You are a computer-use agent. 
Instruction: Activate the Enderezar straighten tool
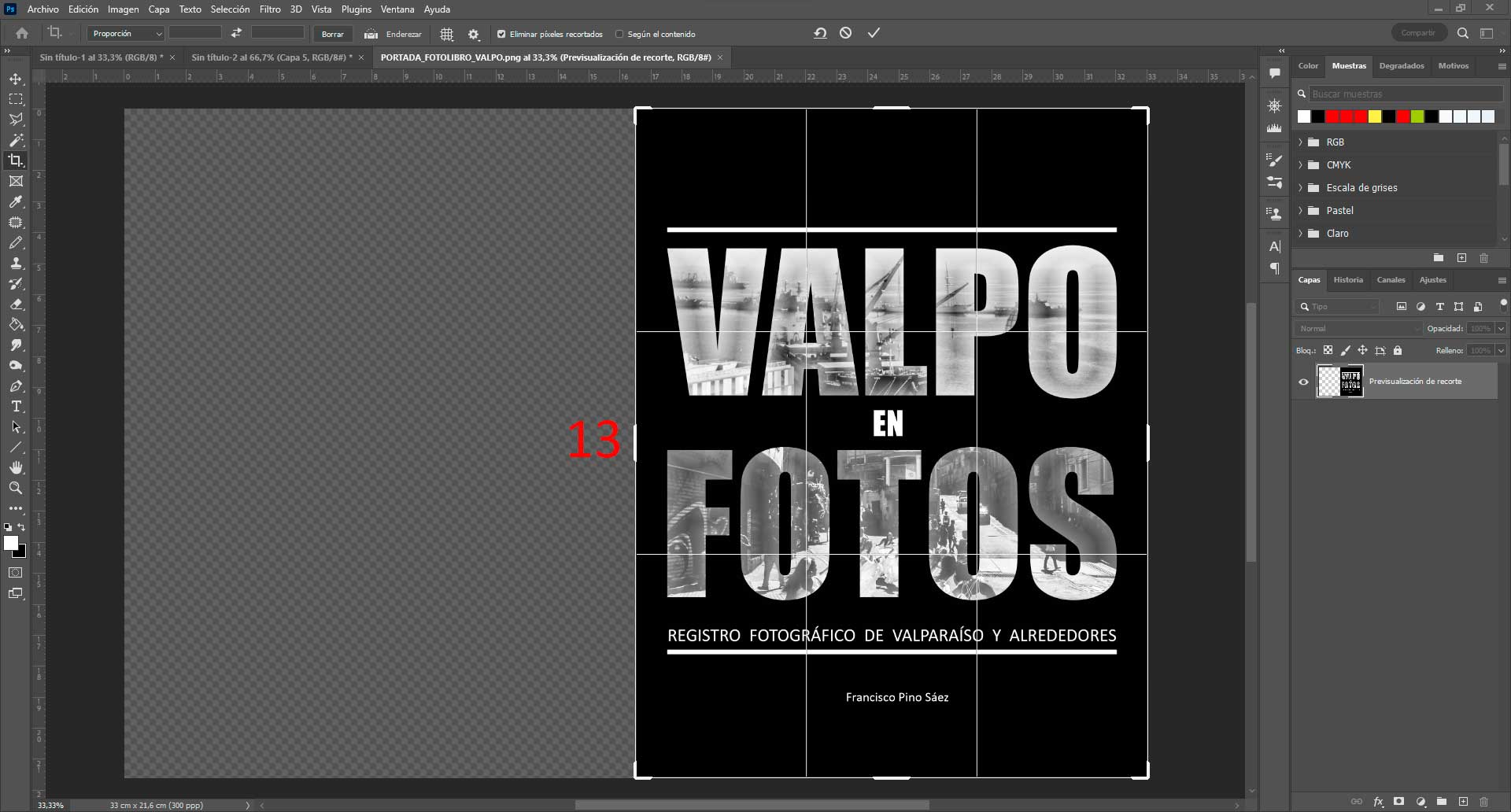(393, 34)
